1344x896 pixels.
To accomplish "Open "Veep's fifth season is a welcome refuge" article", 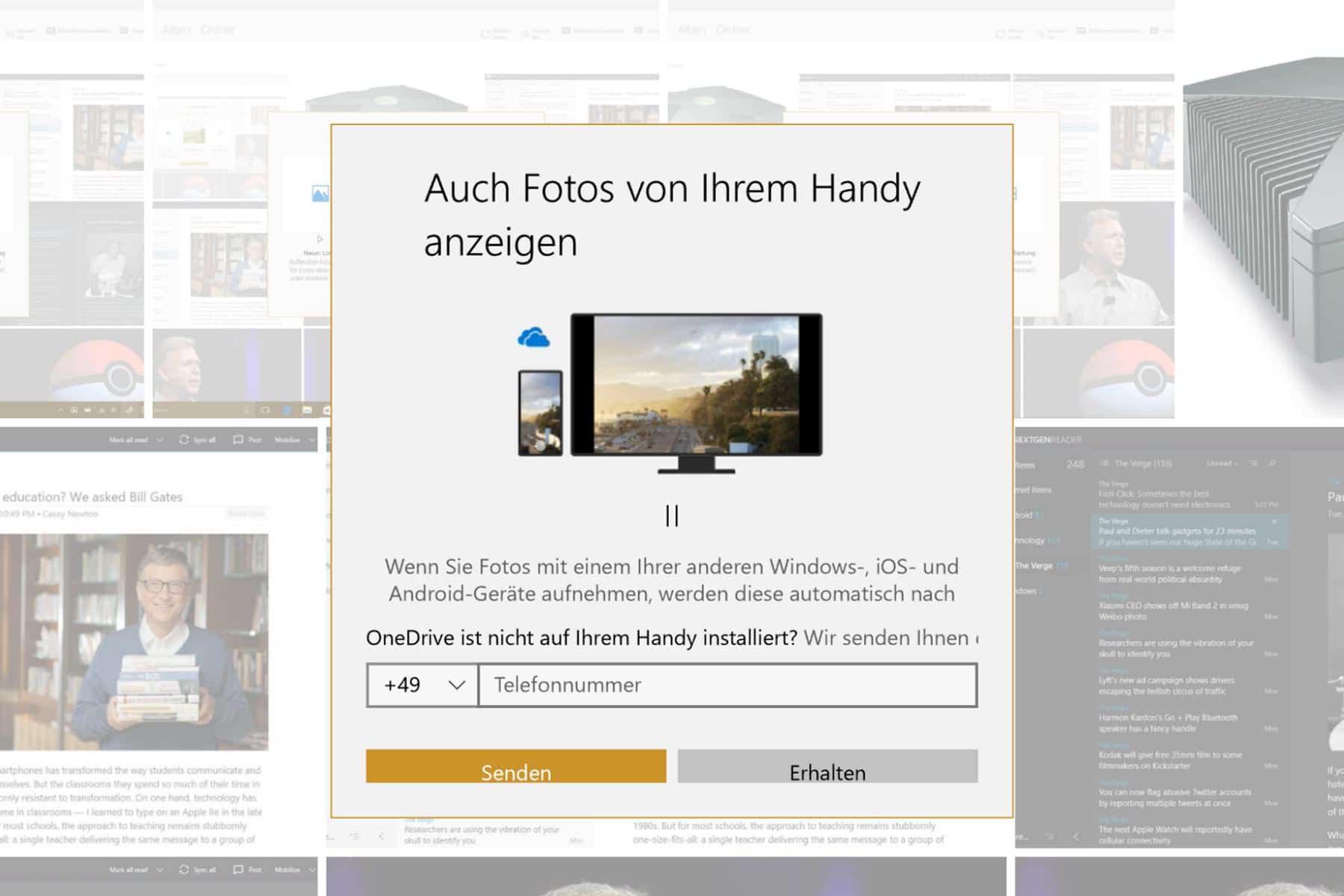I will [1190, 569].
